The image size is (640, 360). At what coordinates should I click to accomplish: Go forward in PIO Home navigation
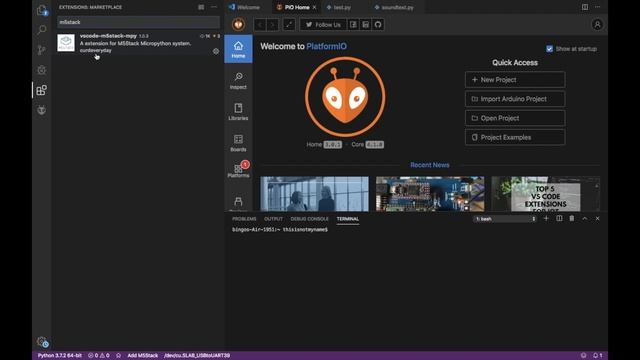click(272, 25)
